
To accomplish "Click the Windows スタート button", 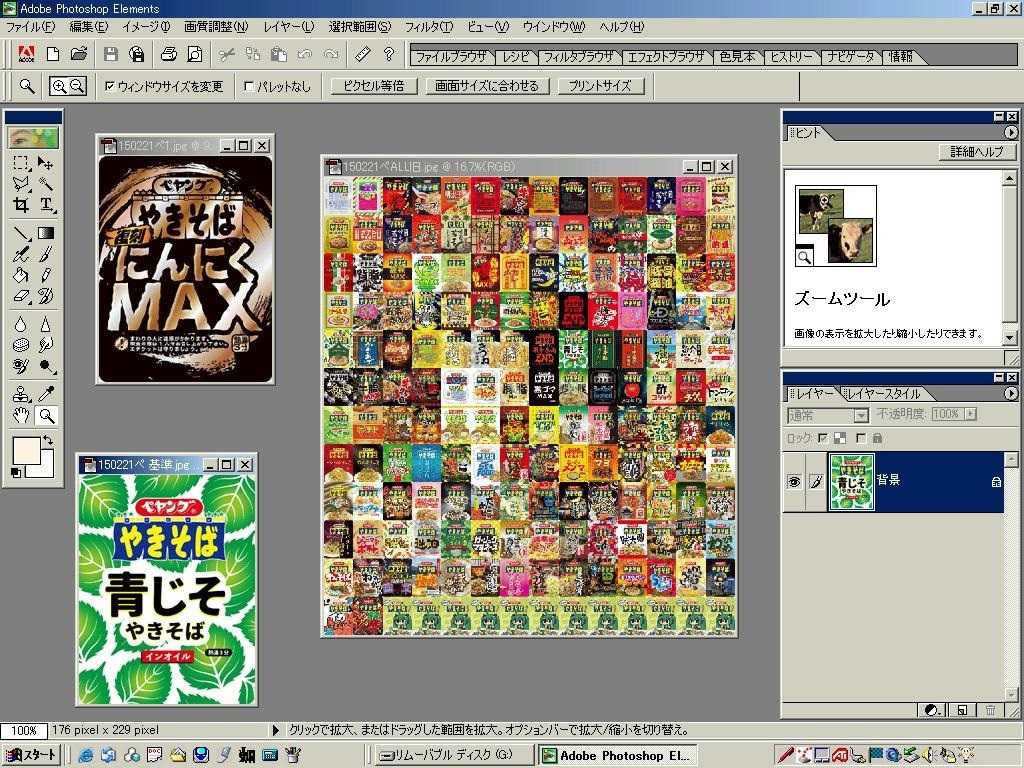I will [31, 756].
